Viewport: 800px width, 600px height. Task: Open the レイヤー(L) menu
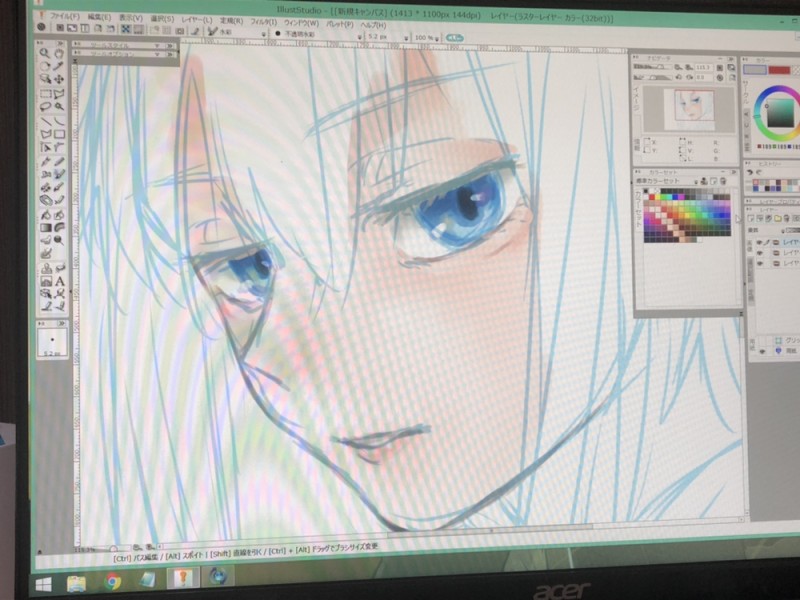[196, 19]
